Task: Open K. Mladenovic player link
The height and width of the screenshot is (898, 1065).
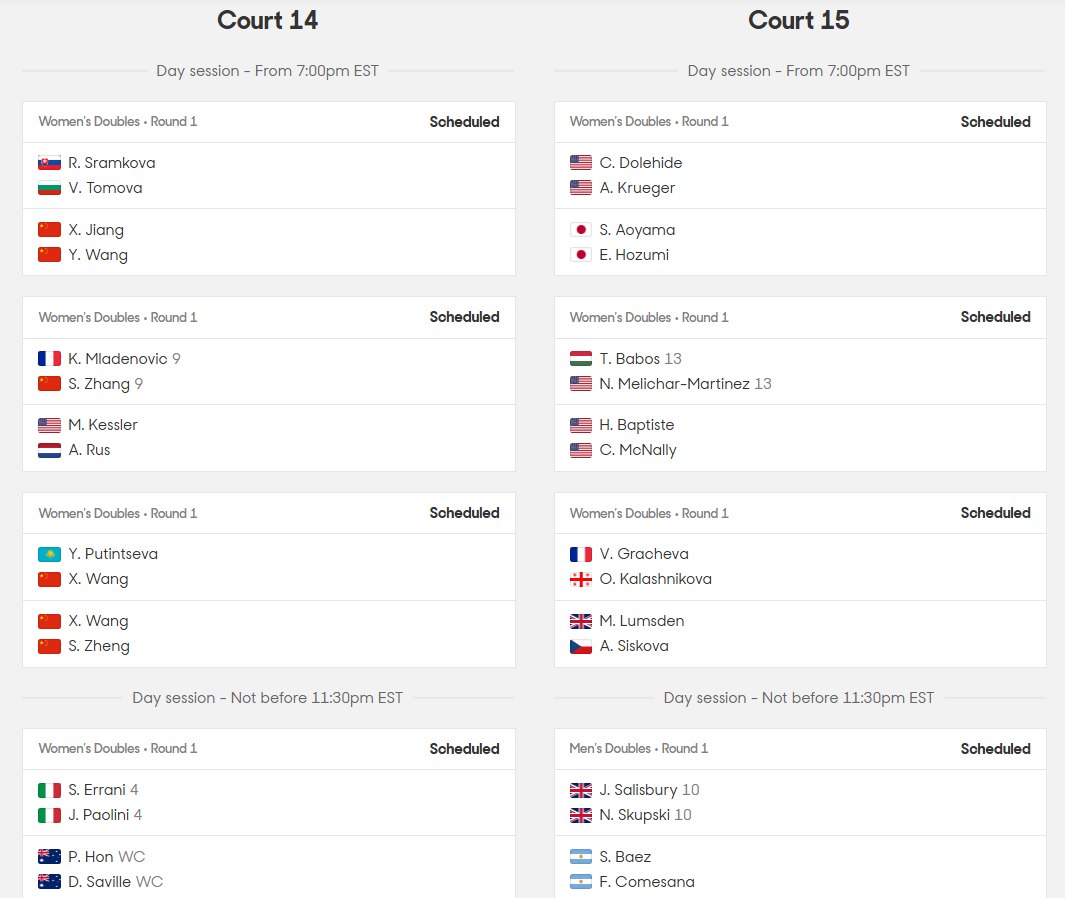Action: click(x=118, y=359)
